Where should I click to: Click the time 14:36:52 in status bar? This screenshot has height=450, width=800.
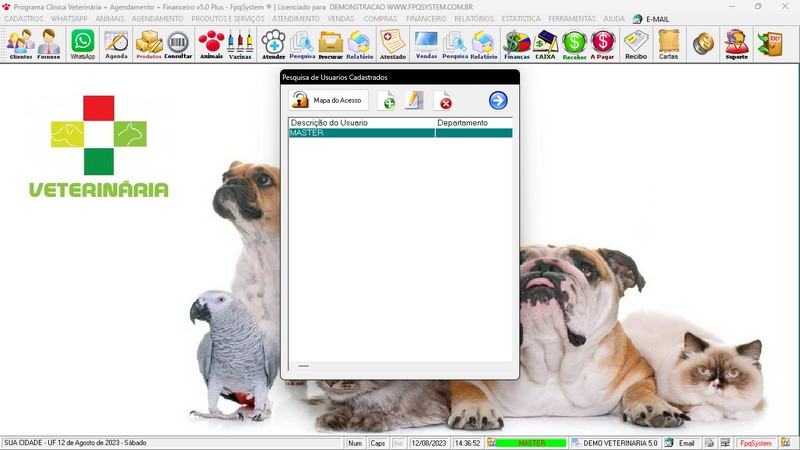click(467, 443)
